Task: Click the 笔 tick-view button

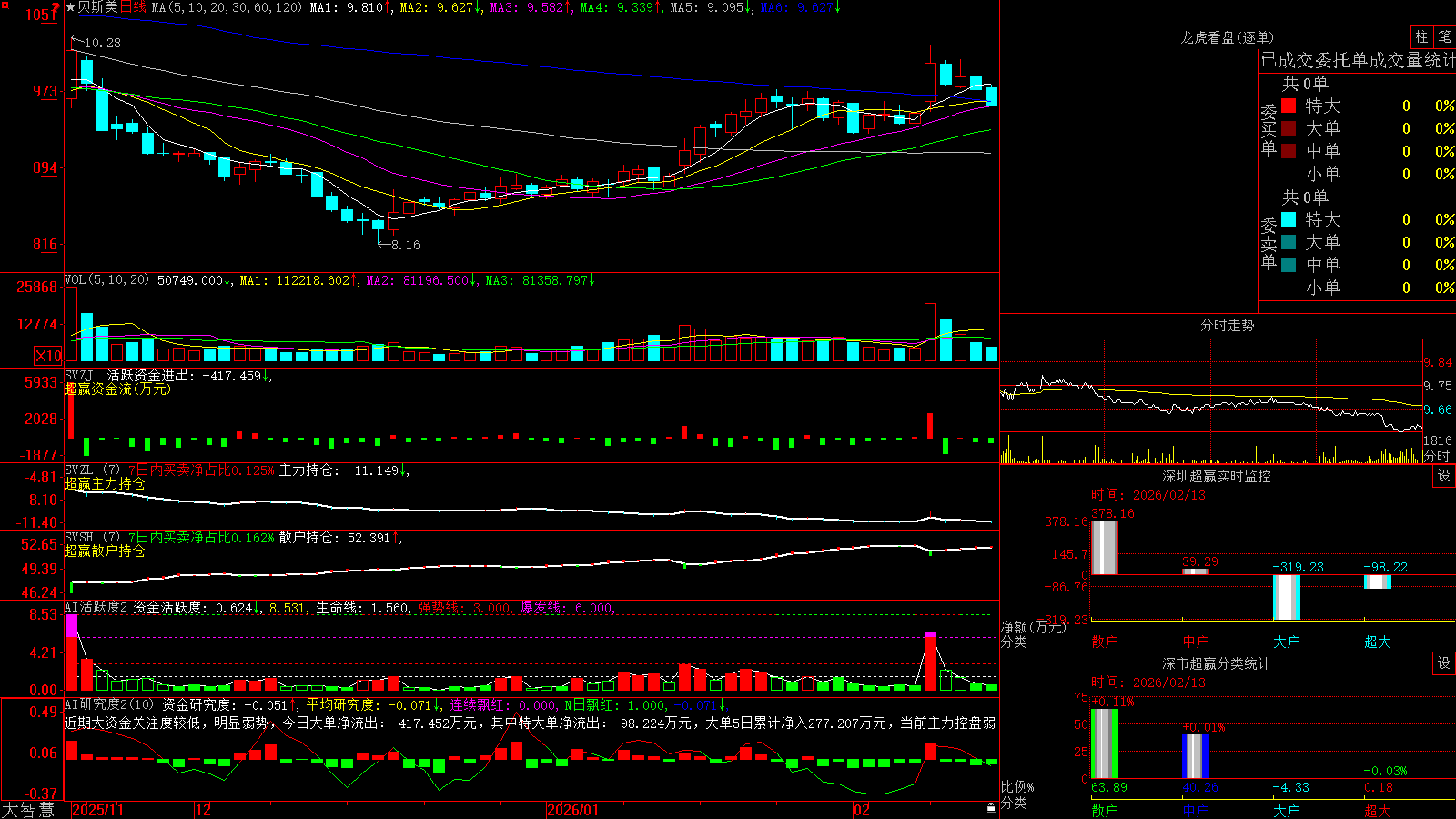Action: (1444, 36)
